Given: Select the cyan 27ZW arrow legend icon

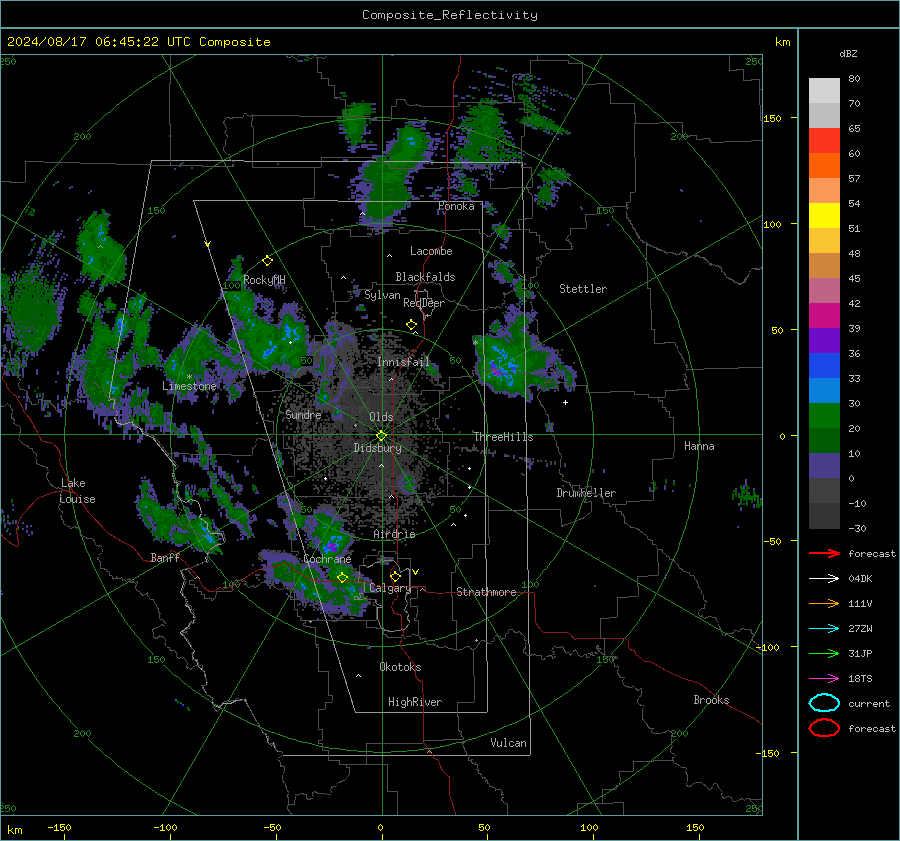Looking at the screenshot, I should [824, 629].
